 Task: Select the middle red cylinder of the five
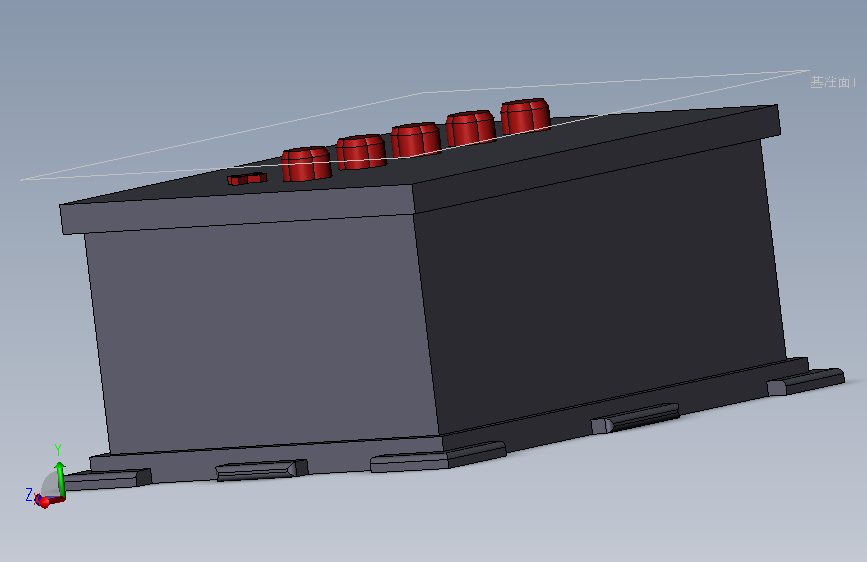coord(416,140)
